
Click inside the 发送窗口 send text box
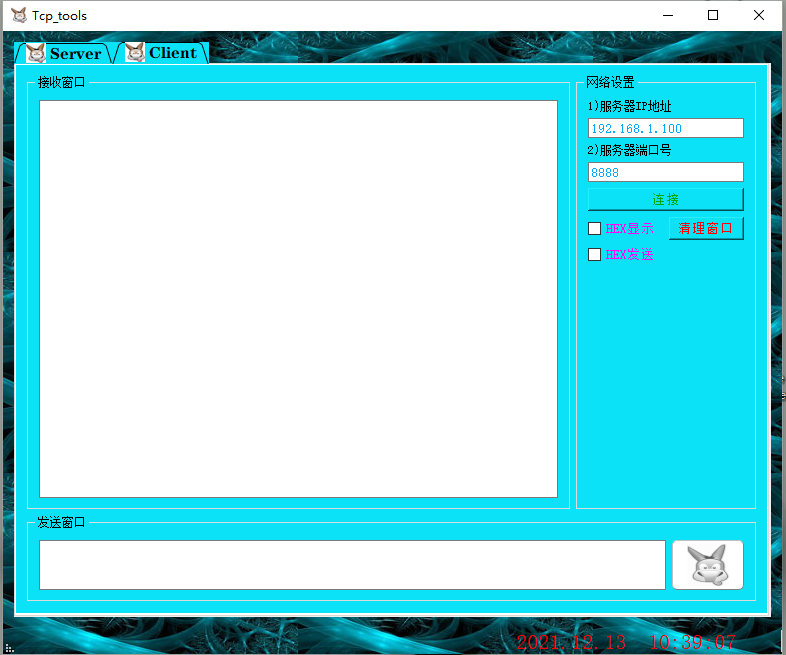pyautogui.click(x=352, y=565)
